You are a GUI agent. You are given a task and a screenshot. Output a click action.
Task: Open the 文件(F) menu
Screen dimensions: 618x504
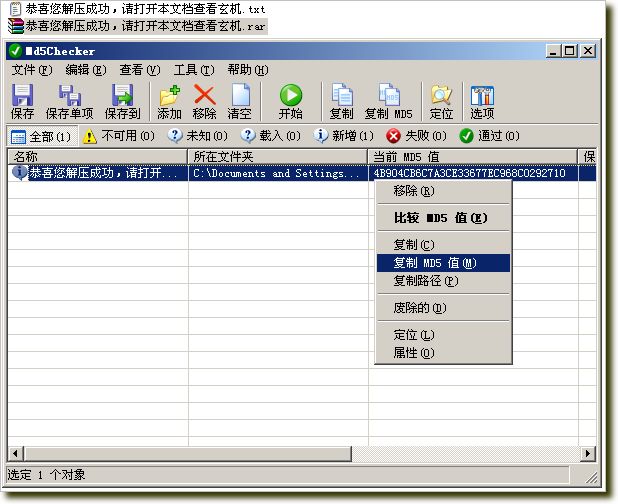click(32, 70)
